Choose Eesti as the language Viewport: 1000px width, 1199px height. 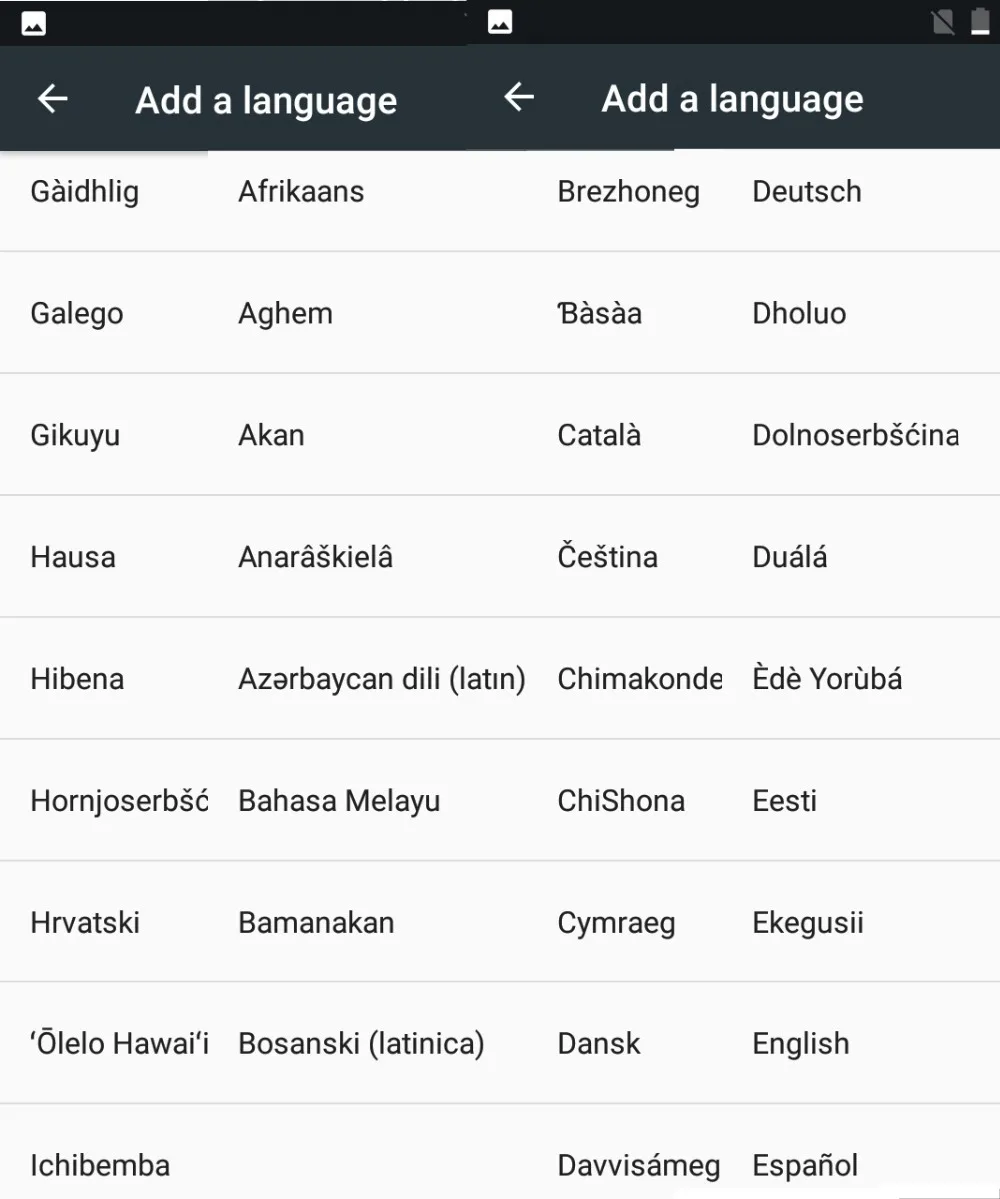click(785, 801)
